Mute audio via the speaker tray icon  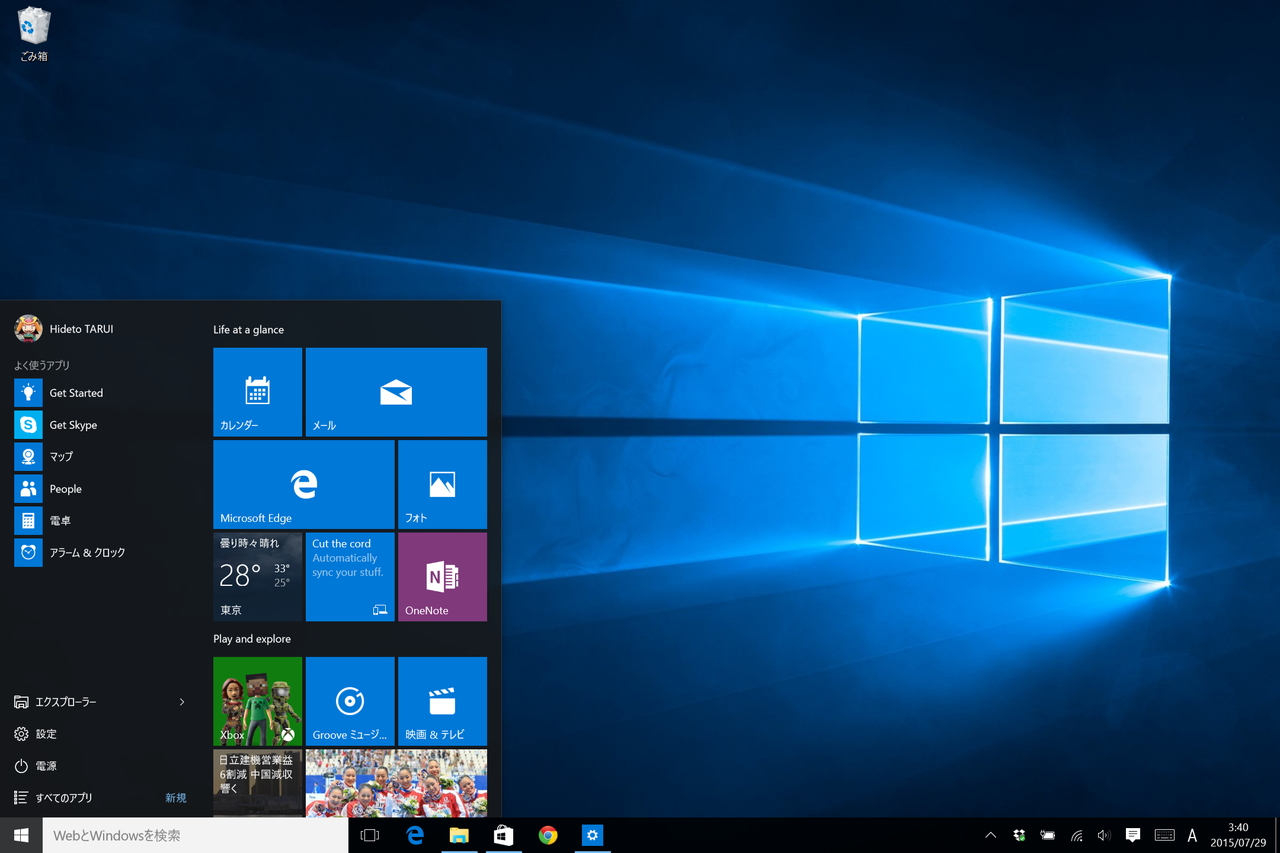click(1104, 835)
